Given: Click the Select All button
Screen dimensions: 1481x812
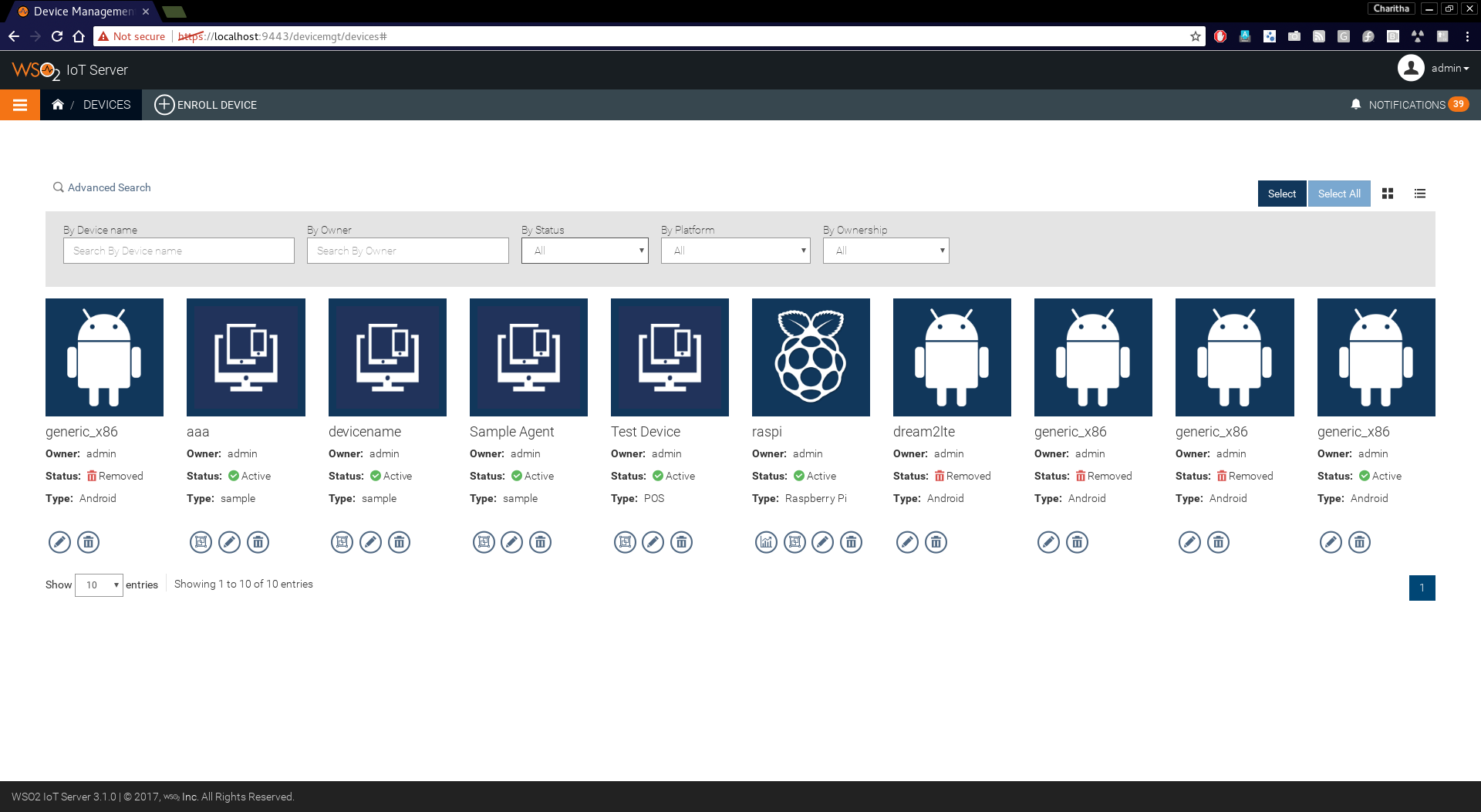Looking at the screenshot, I should [x=1339, y=194].
